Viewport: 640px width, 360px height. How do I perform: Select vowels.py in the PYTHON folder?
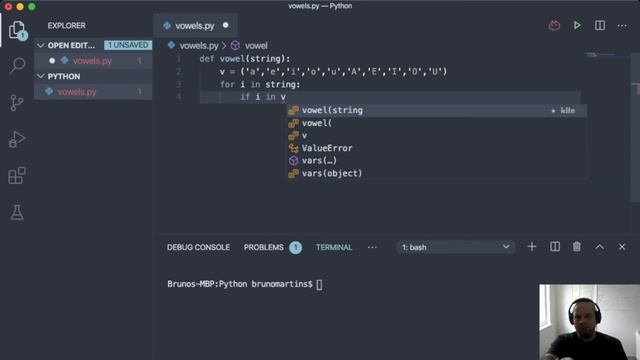(93, 92)
